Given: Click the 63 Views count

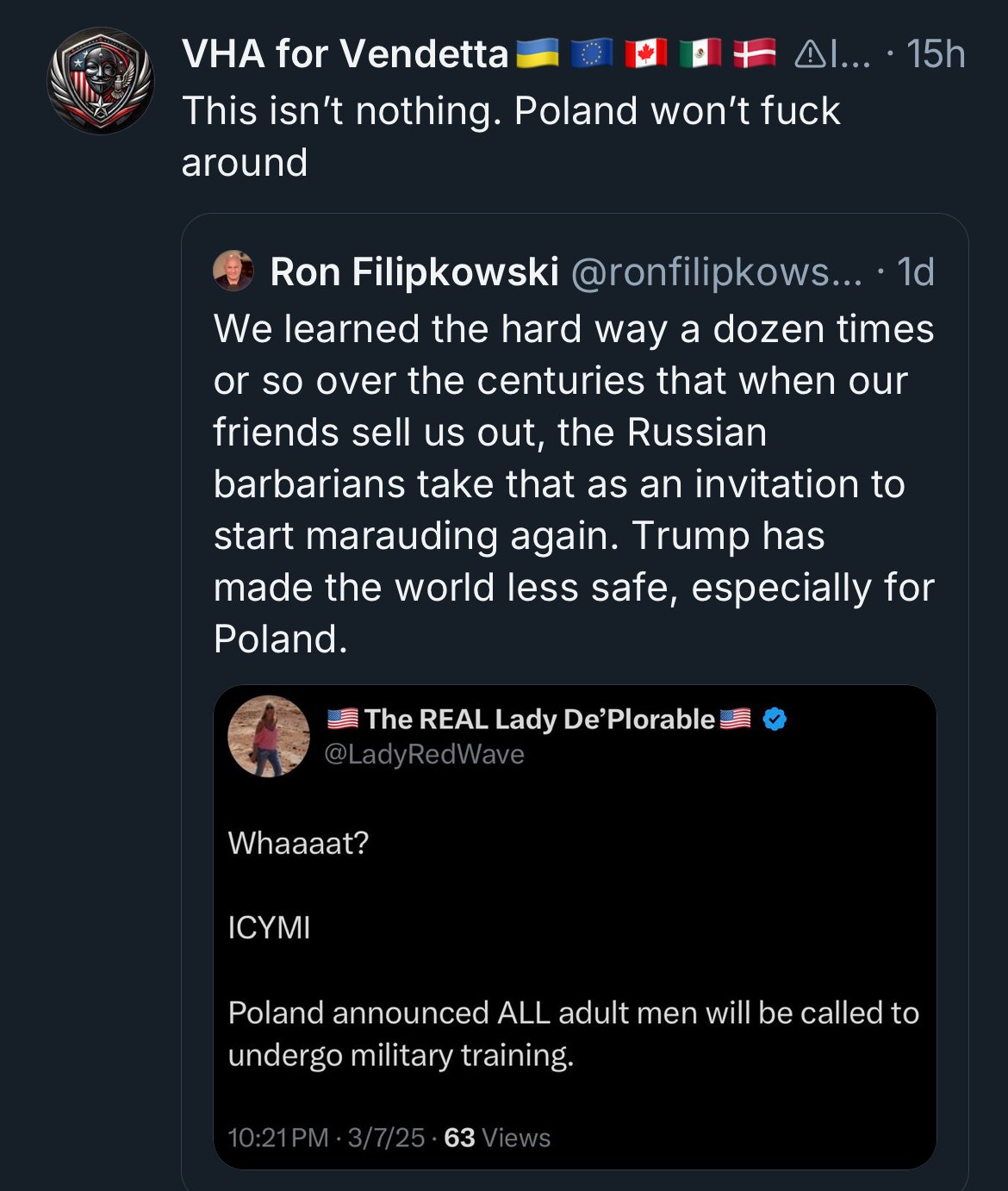Looking at the screenshot, I should pos(497,1138).
